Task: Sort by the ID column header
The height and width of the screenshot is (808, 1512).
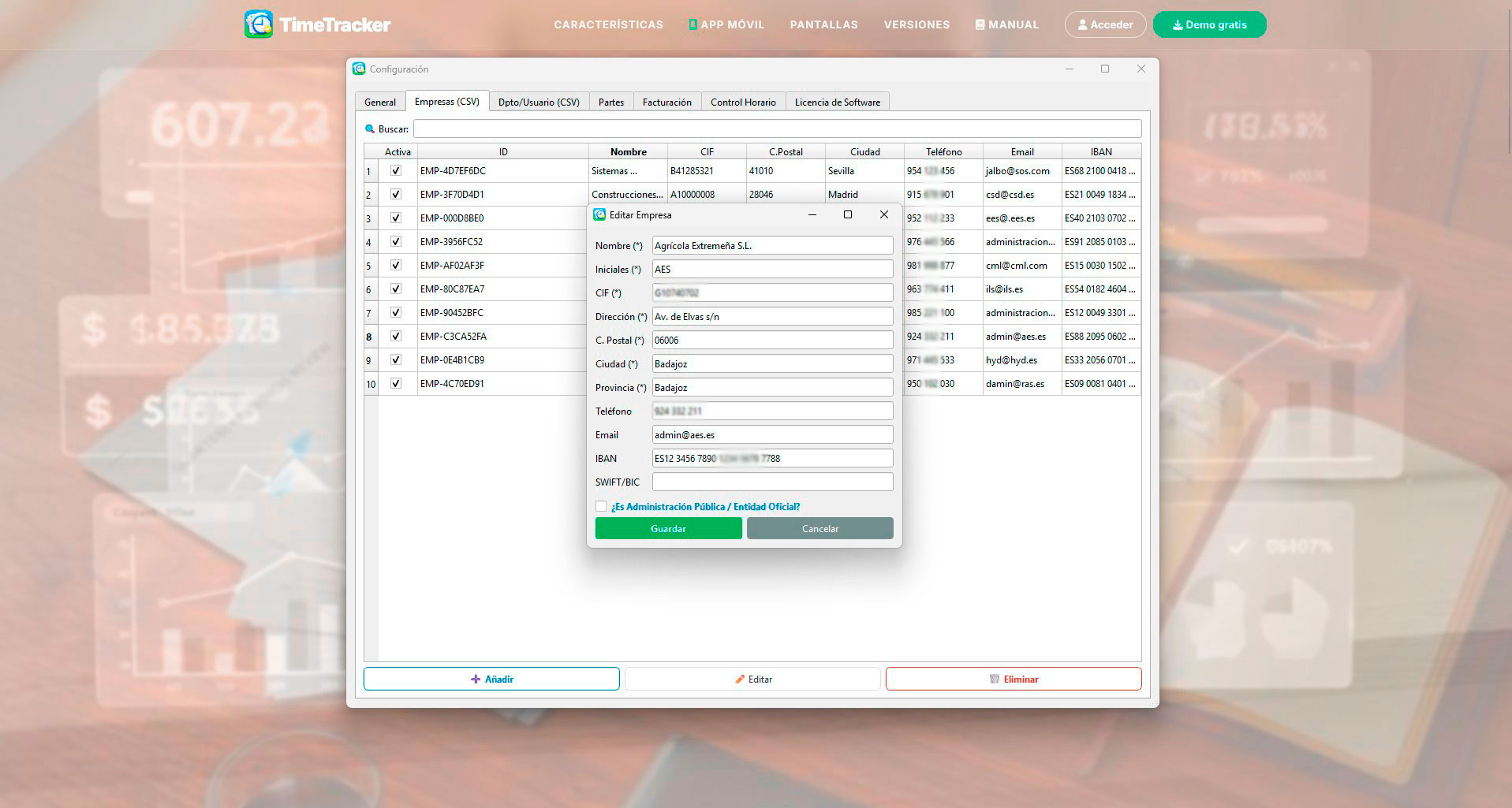Action: [x=503, y=151]
